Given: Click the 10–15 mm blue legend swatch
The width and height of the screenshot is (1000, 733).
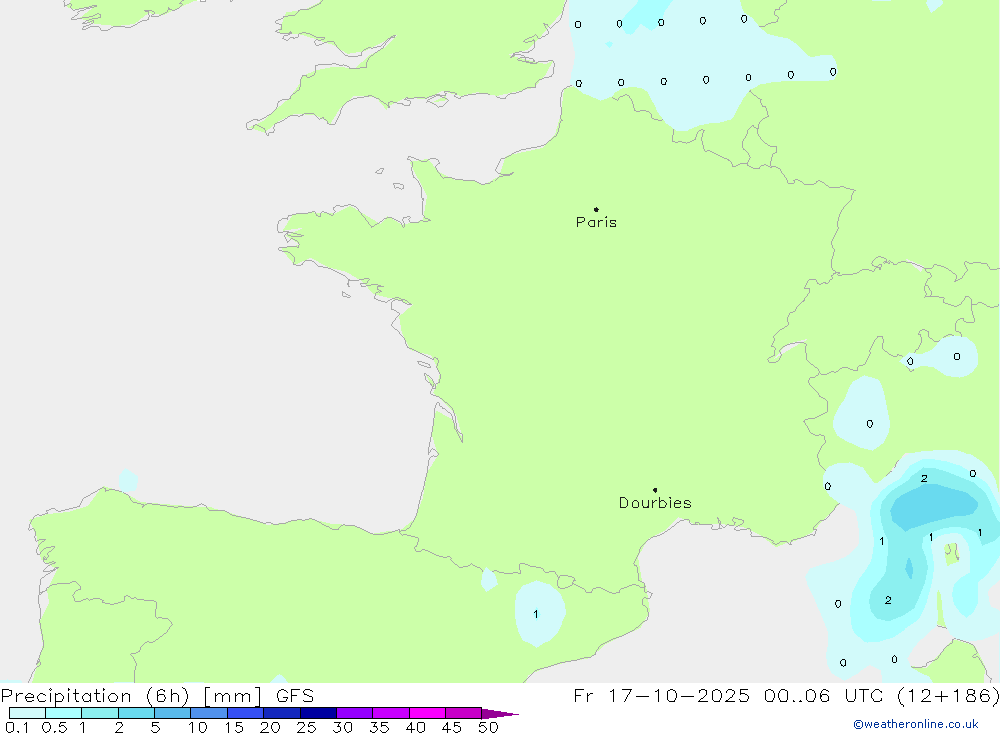Looking at the screenshot, I should [209, 713].
